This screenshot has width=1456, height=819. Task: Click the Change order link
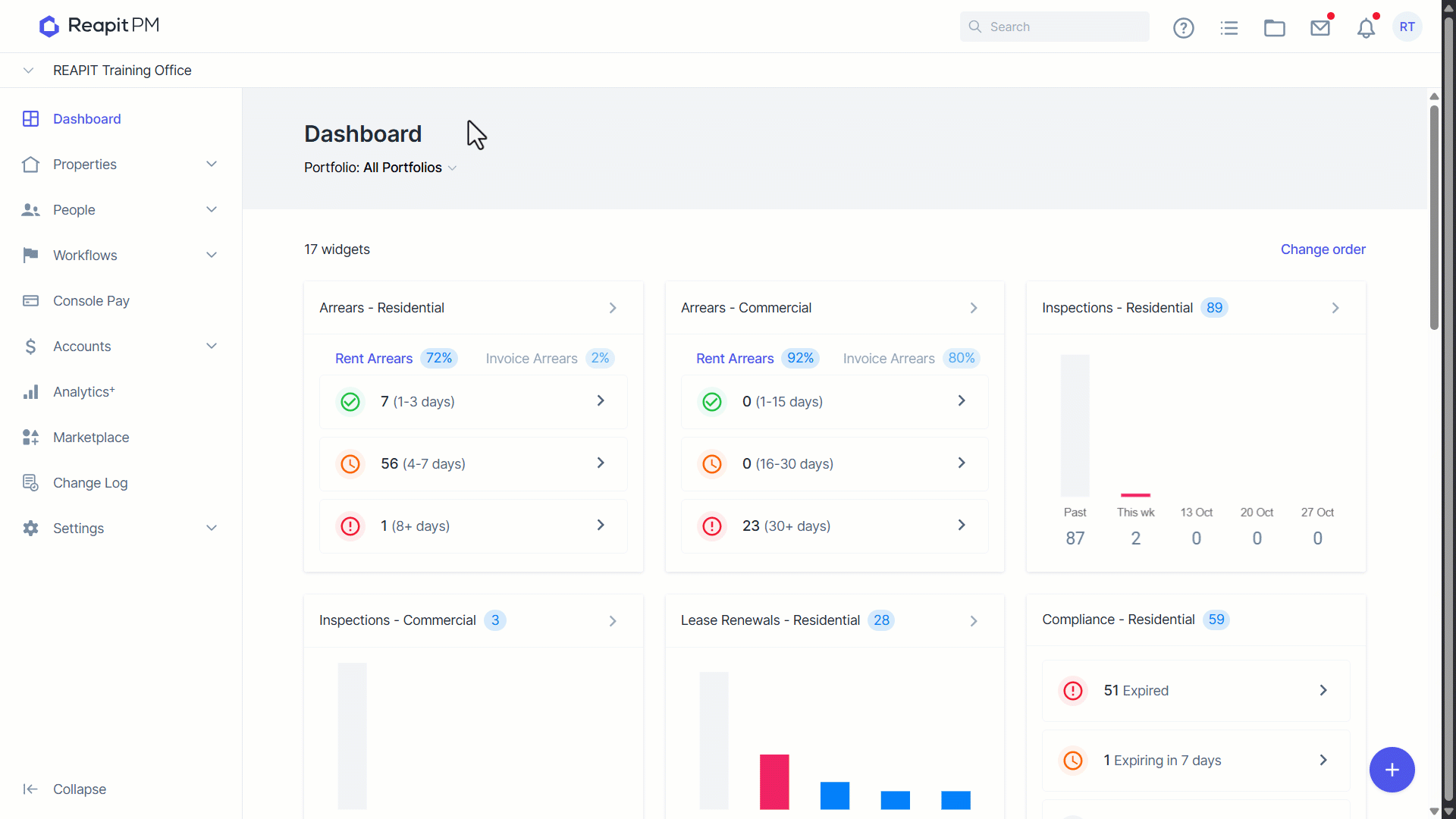pos(1323,249)
